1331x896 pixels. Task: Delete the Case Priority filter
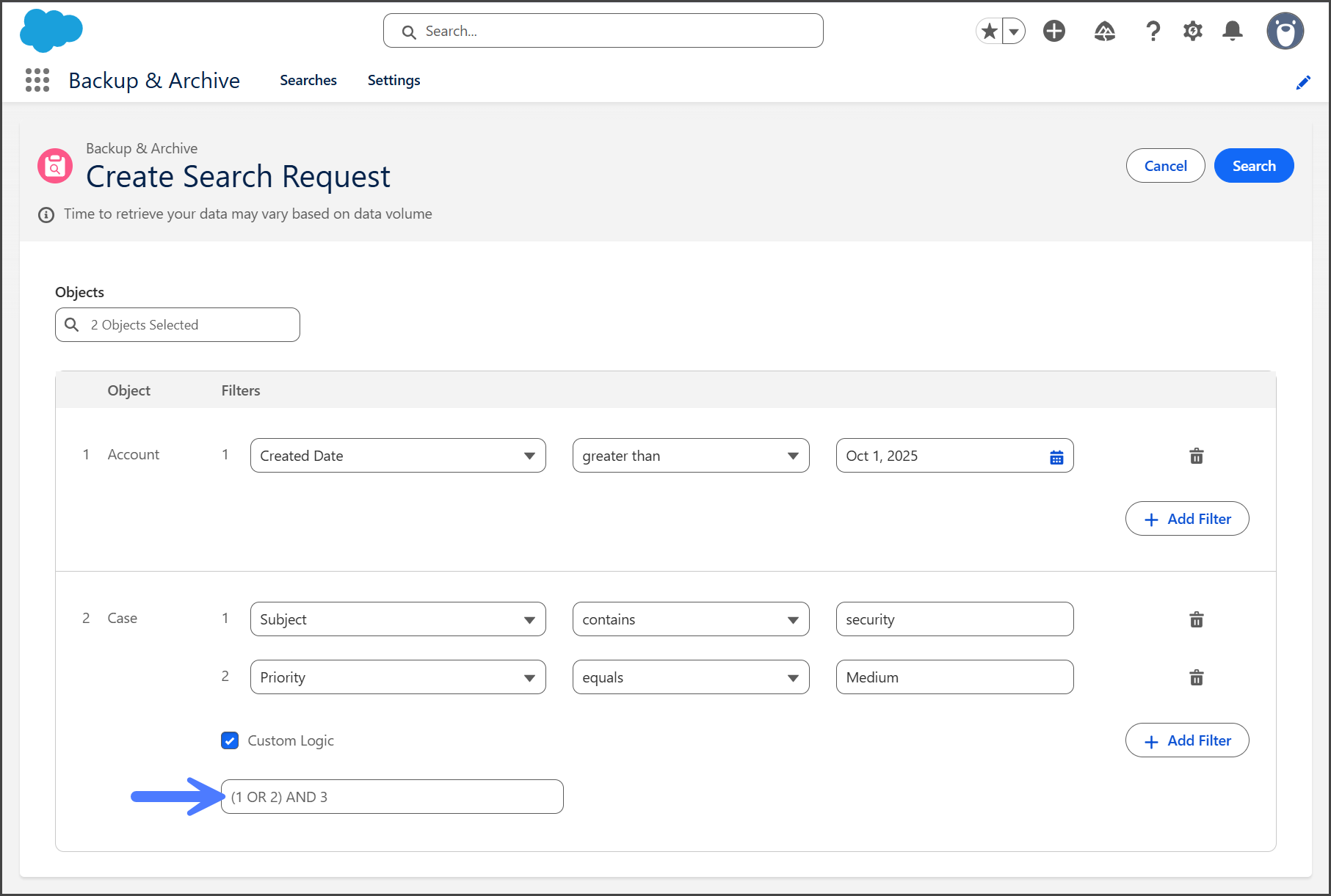click(x=1197, y=677)
